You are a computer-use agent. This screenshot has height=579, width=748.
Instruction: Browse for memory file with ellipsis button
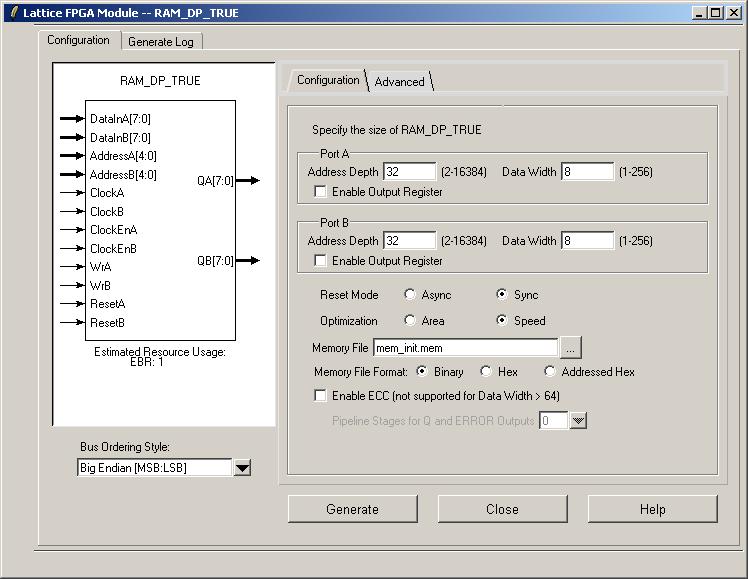tap(571, 348)
